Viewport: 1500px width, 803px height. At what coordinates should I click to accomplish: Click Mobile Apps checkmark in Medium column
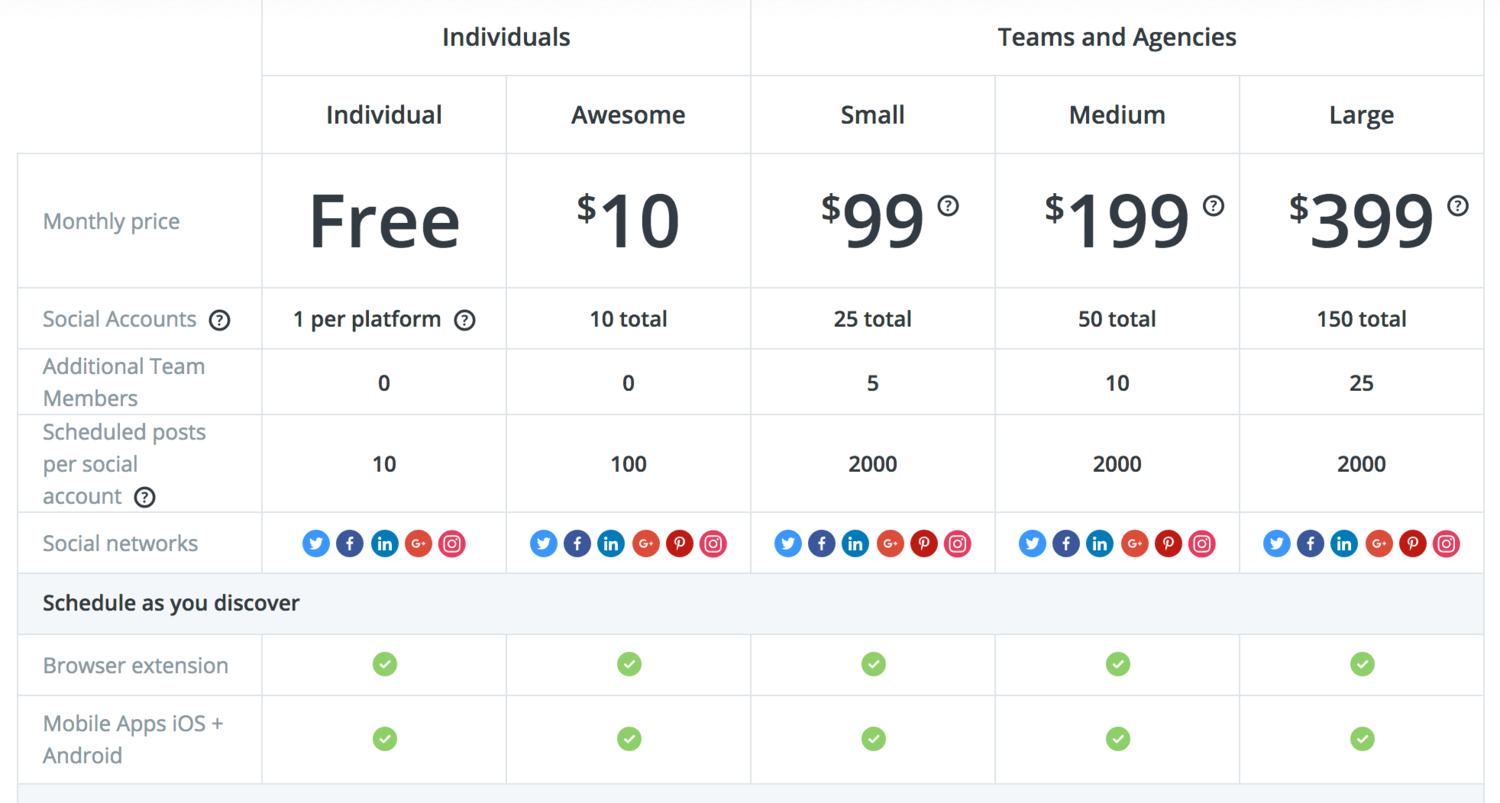1118,739
